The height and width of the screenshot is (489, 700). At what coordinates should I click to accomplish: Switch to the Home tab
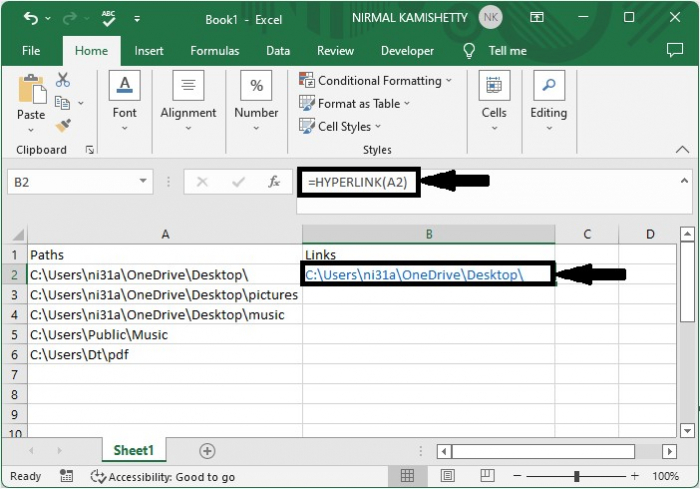point(92,50)
